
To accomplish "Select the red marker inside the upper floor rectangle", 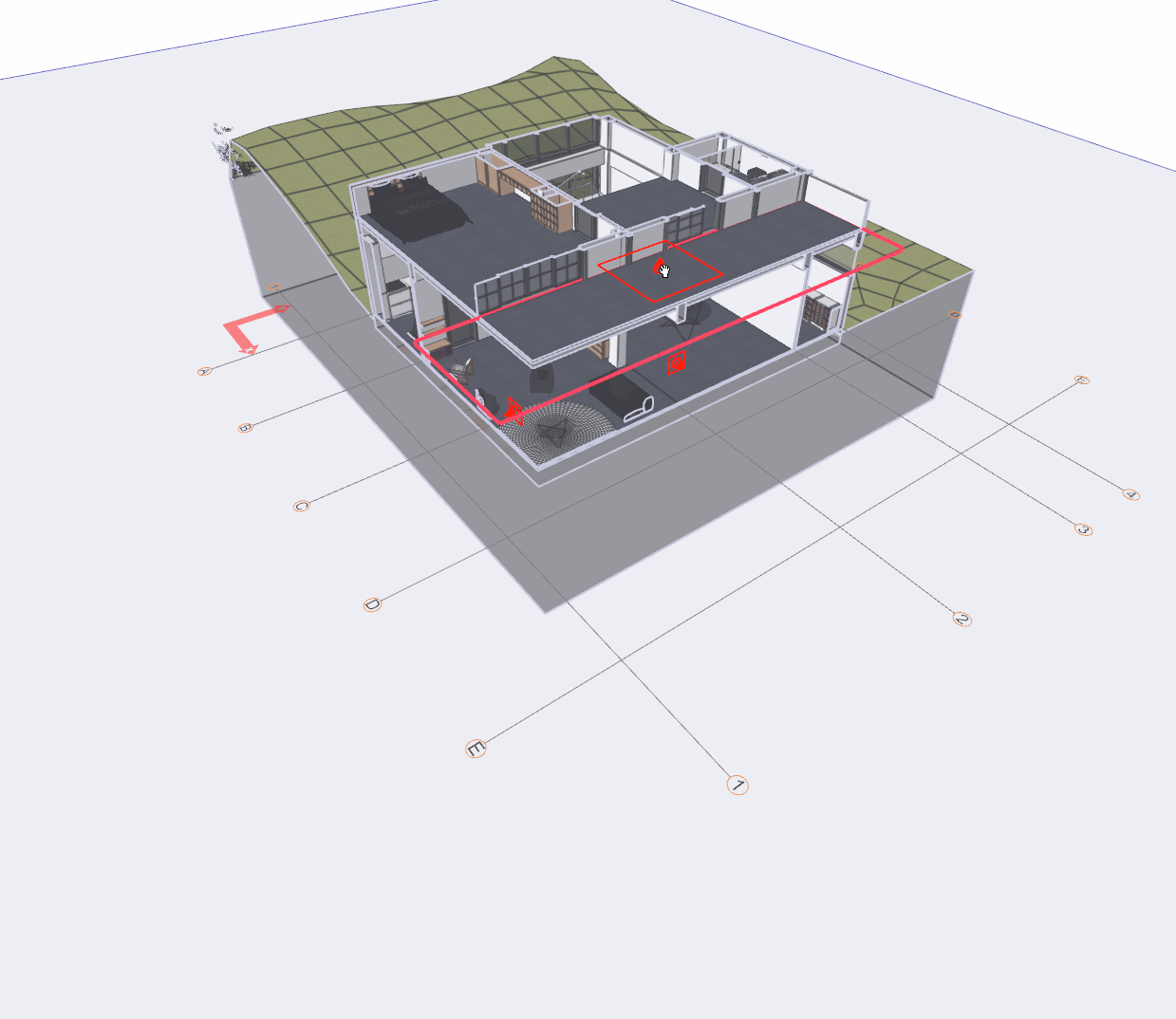I will click(659, 267).
